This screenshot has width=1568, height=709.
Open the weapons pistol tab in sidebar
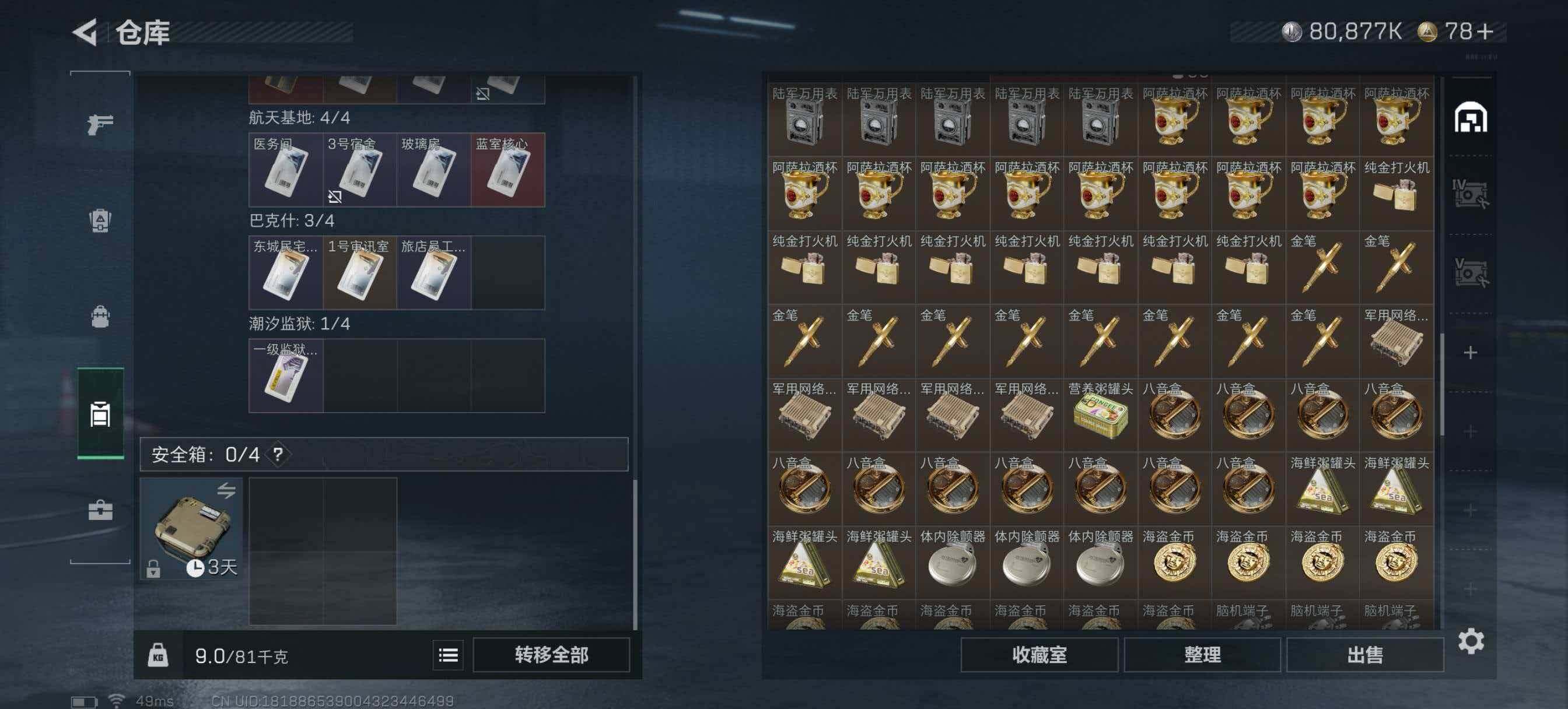pyautogui.click(x=100, y=124)
